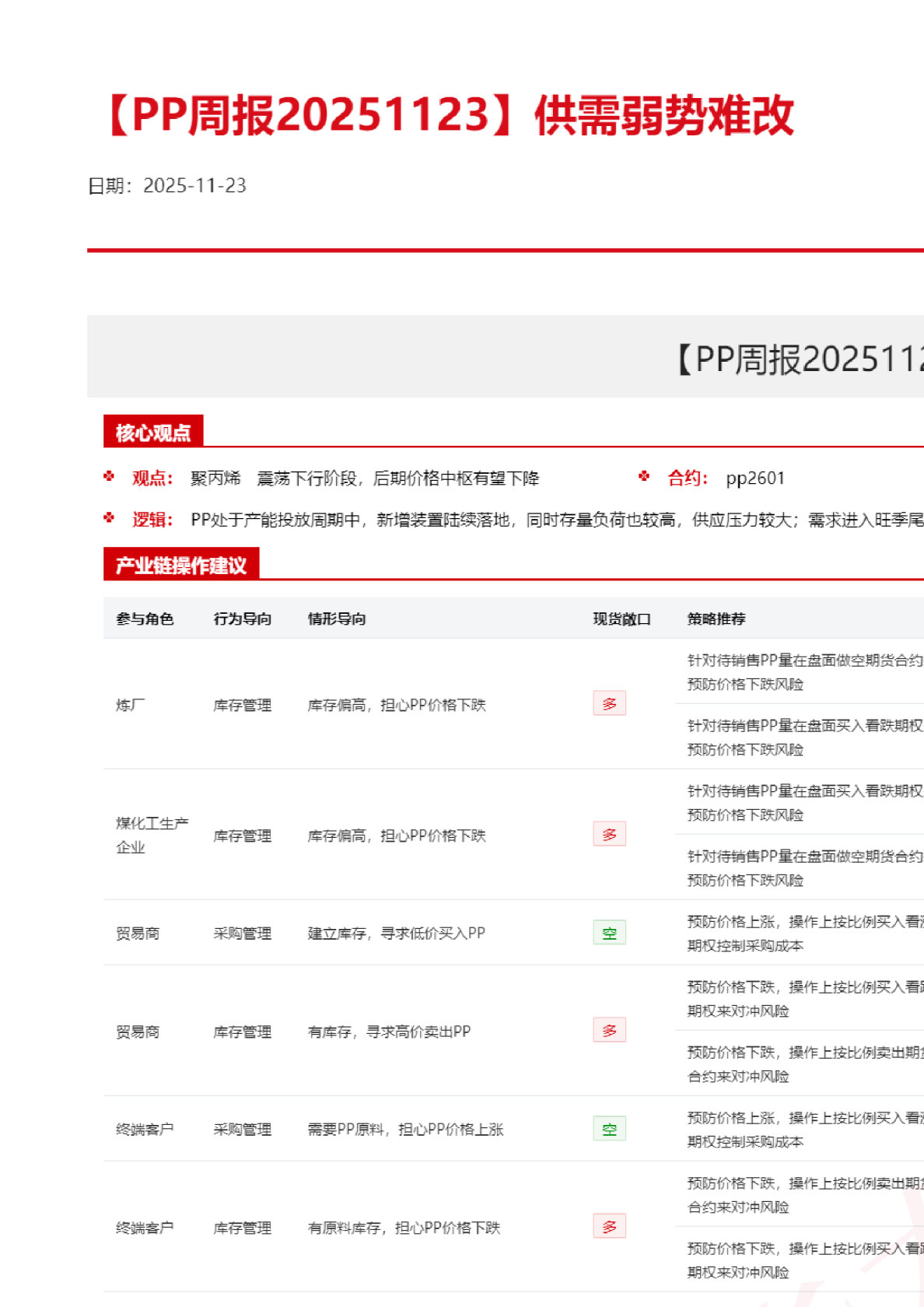
Task: Click the text 建立库存,寻求低价买入PP
Action: (x=397, y=933)
